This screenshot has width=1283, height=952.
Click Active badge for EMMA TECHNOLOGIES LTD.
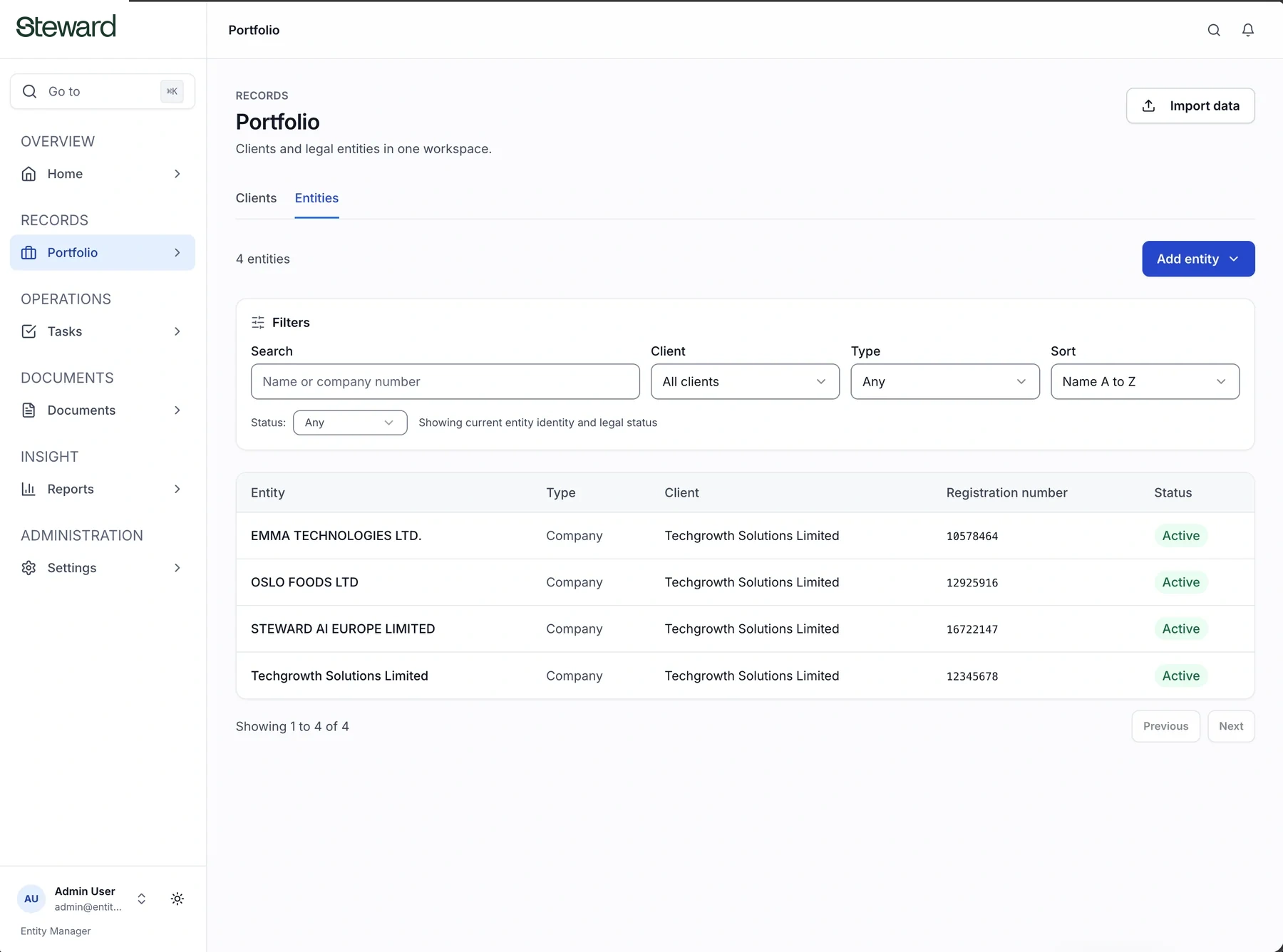point(1180,536)
